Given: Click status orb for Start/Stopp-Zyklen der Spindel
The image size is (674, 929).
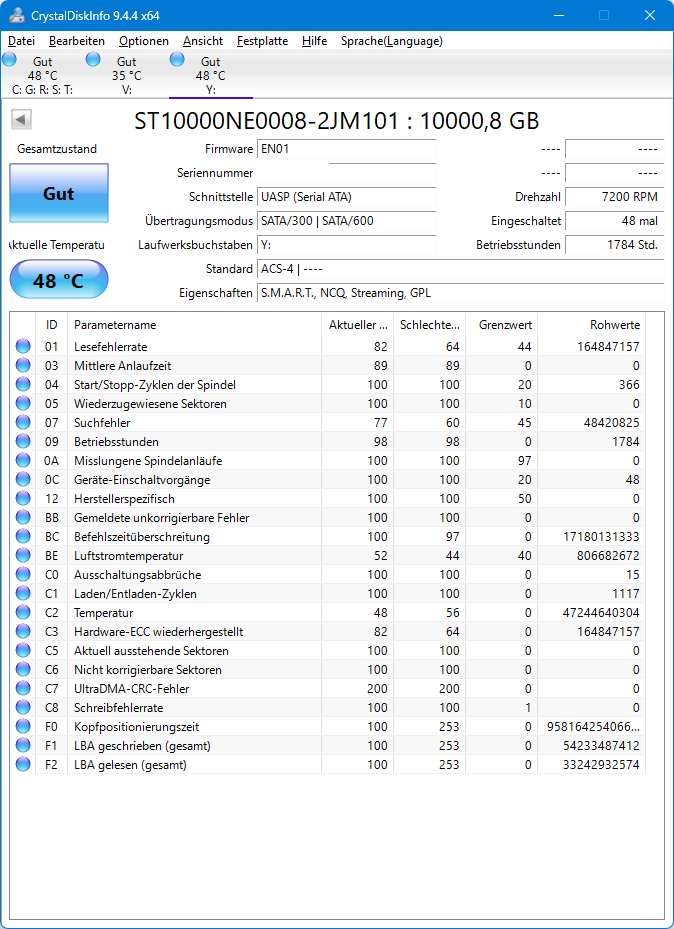Looking at the screenshot, I should point(23,385).
